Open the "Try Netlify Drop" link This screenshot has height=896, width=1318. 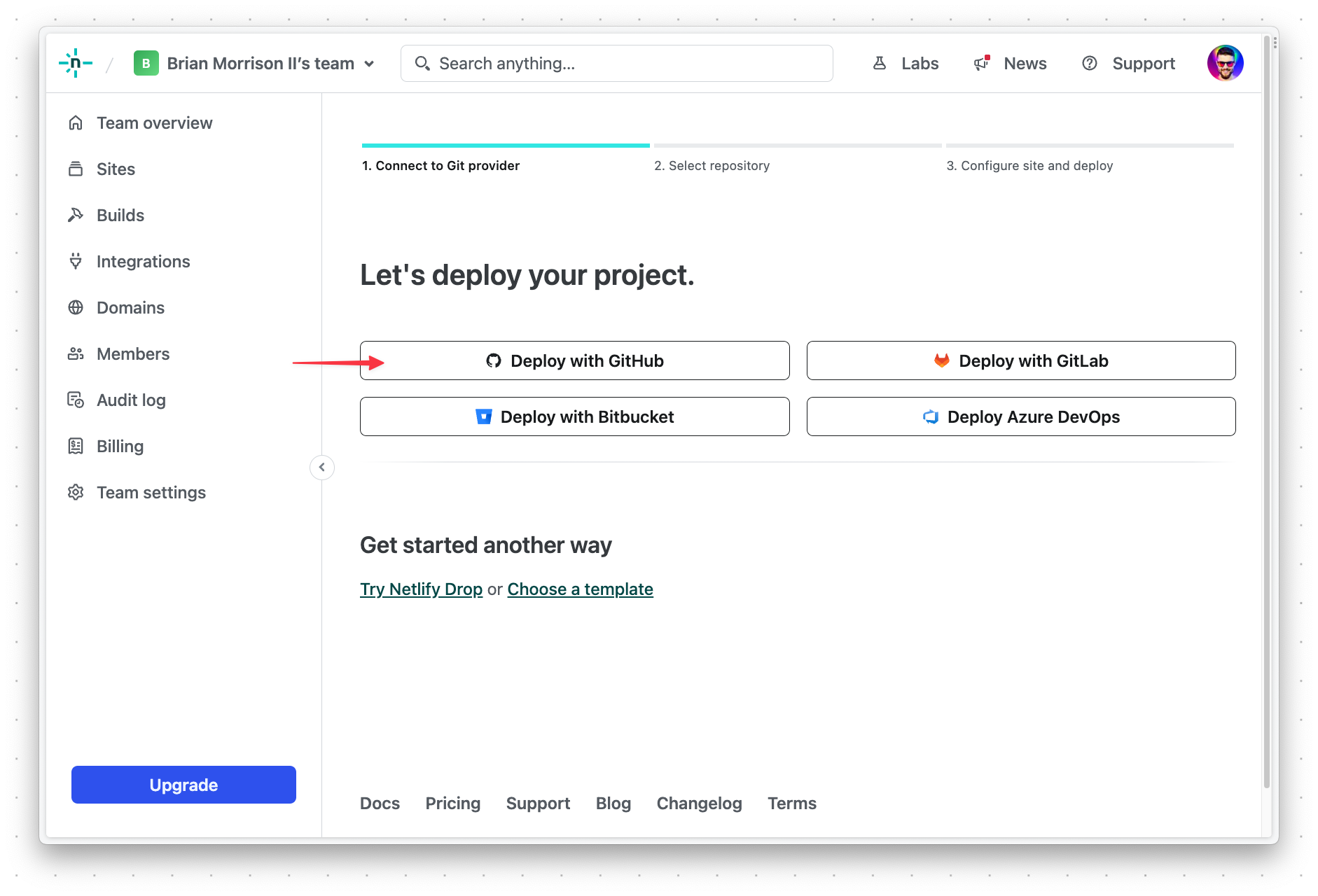[x=420, y=589]
